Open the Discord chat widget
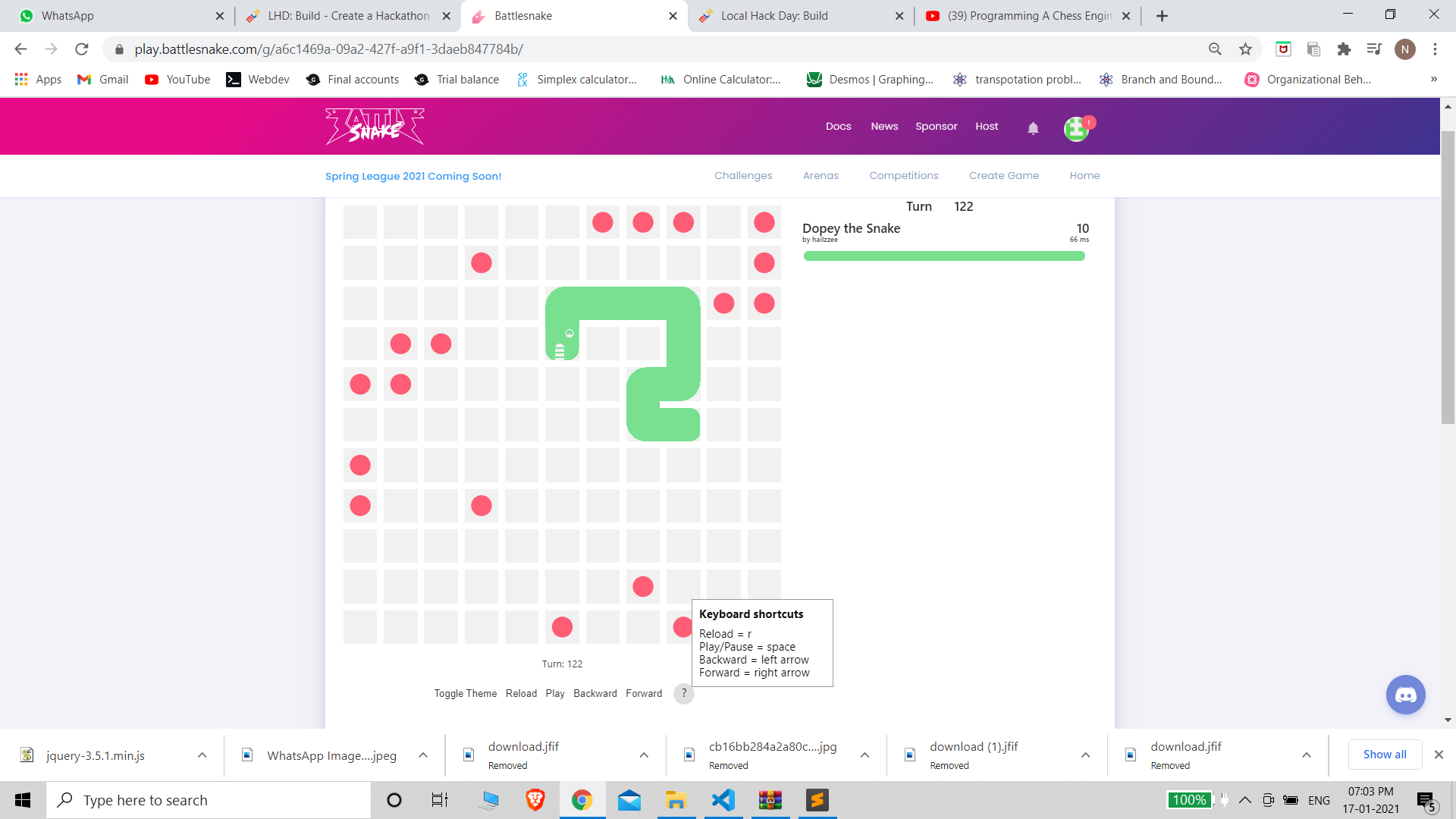 (x=1405, y=695)
